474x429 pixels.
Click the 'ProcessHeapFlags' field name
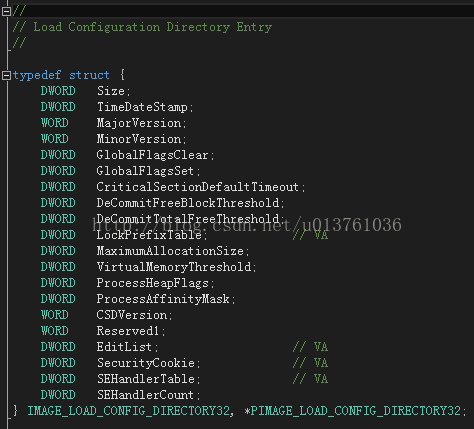click(x=153, y=283)
